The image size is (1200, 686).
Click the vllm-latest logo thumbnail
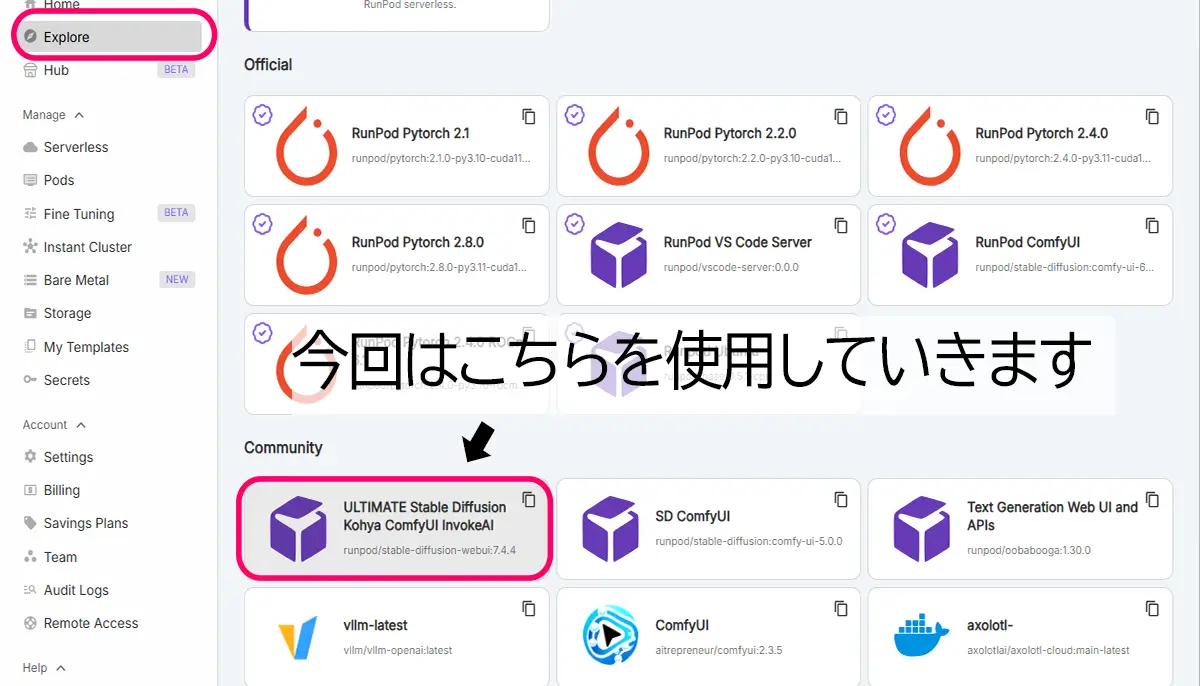point(299,637)
